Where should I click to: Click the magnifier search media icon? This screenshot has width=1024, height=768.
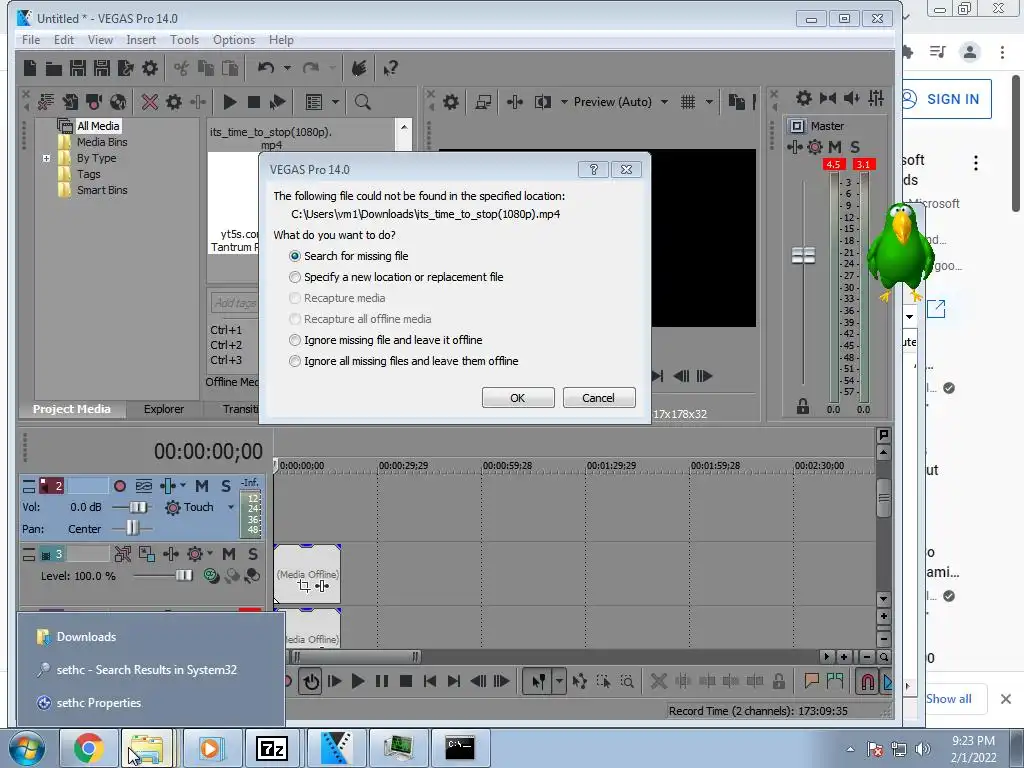pyautogui.click(x=362, y=102)
